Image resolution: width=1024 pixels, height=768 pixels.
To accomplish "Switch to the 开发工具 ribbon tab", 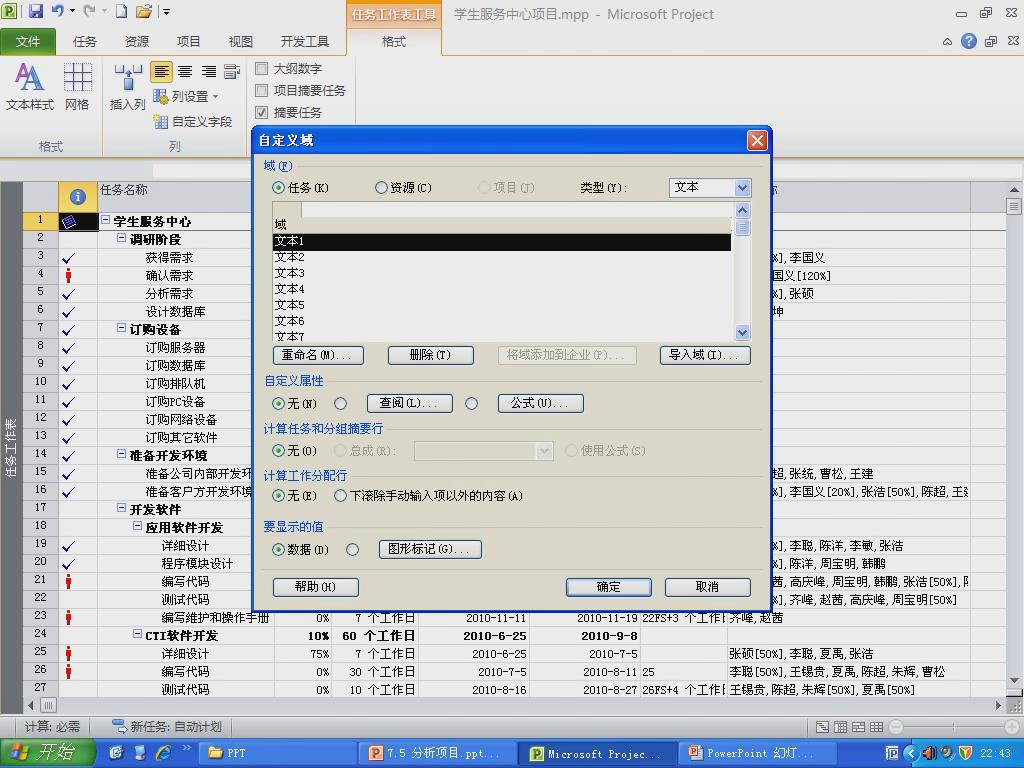I will 304,42.
